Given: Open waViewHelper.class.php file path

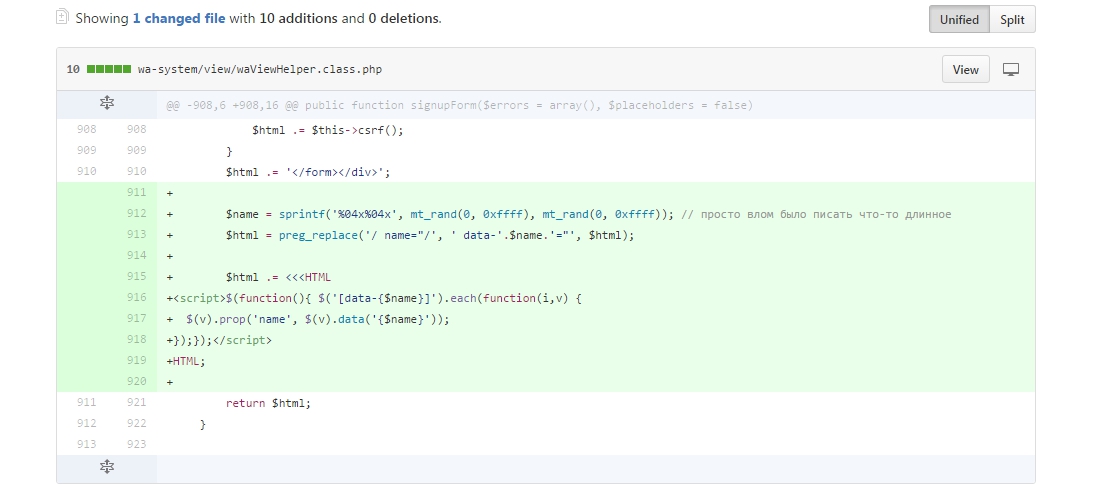Looking at the screenshot, I should click(260, 69).
